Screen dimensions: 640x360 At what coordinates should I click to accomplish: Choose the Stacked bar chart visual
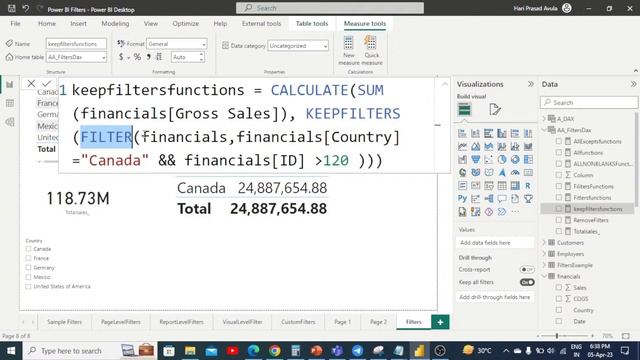462,133
